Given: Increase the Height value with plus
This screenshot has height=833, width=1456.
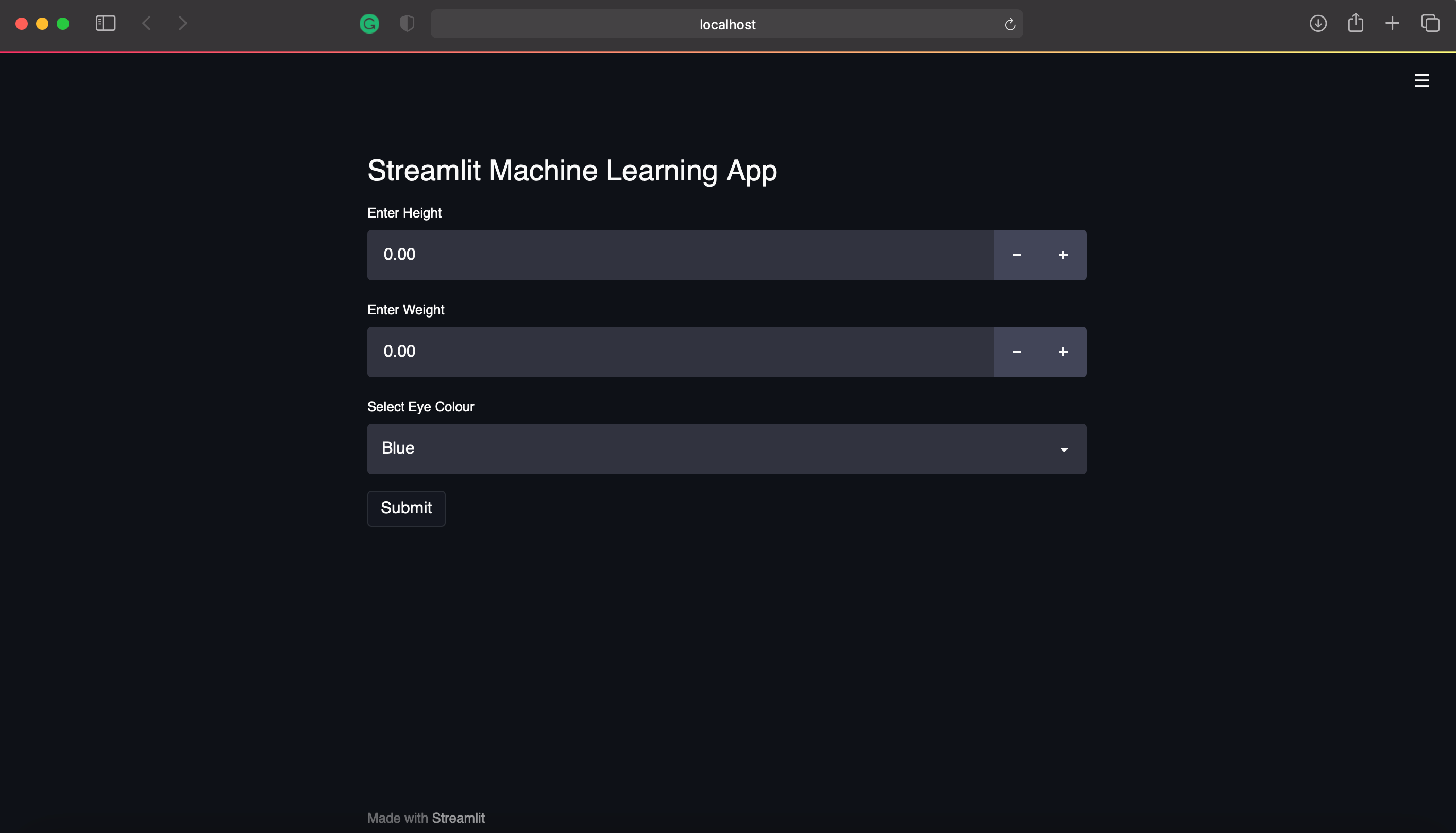Looking at the screenshot, I should 1063,255.
